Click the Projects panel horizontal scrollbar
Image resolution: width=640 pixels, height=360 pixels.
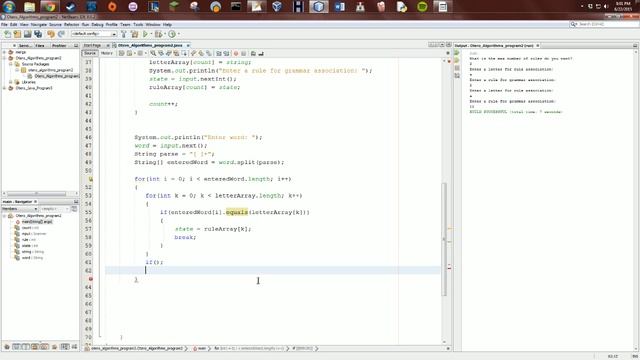pyautogui.click(x=37, y=193)
